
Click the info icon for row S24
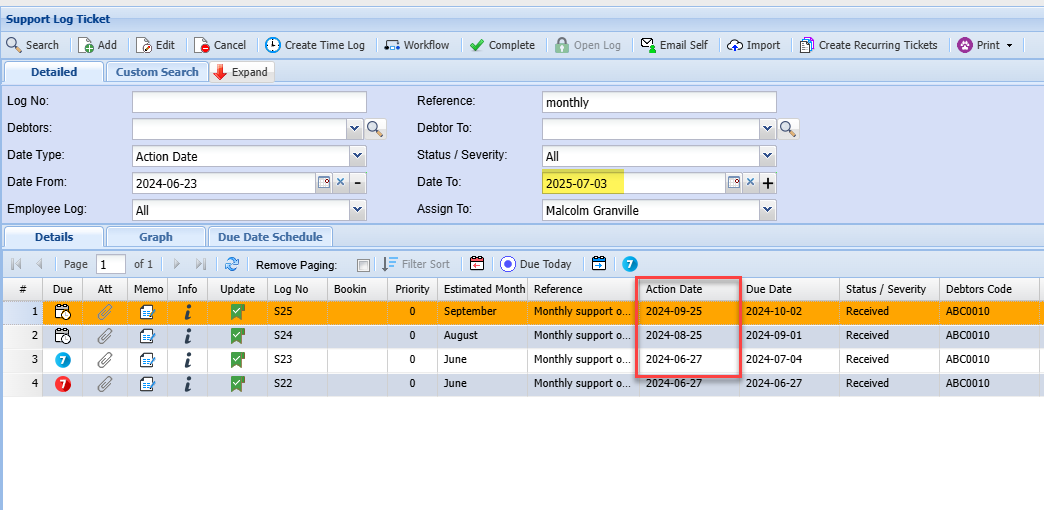(188, 335)
